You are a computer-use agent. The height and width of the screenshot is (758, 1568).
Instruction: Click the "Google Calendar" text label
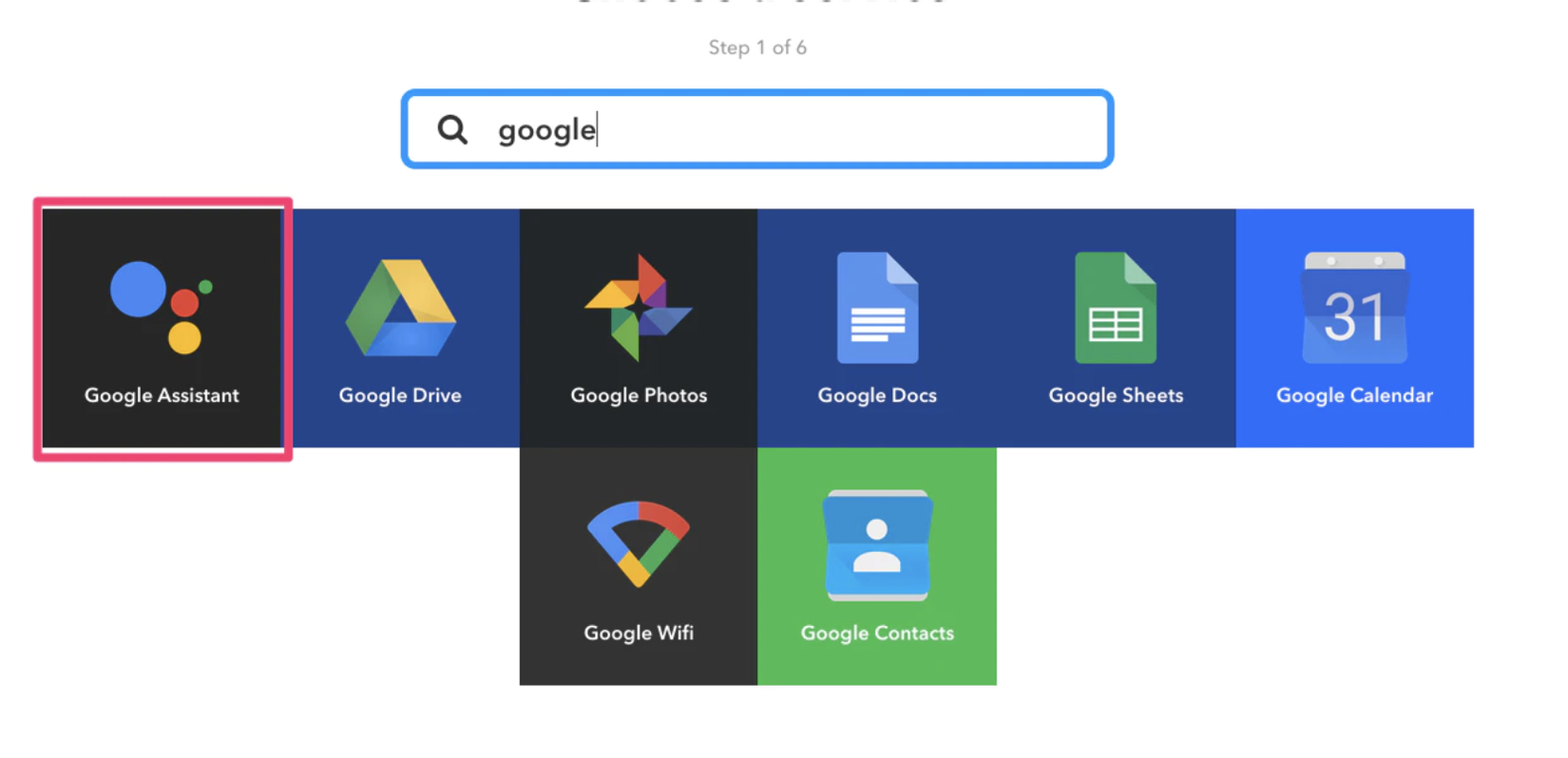click(1354, 395)
